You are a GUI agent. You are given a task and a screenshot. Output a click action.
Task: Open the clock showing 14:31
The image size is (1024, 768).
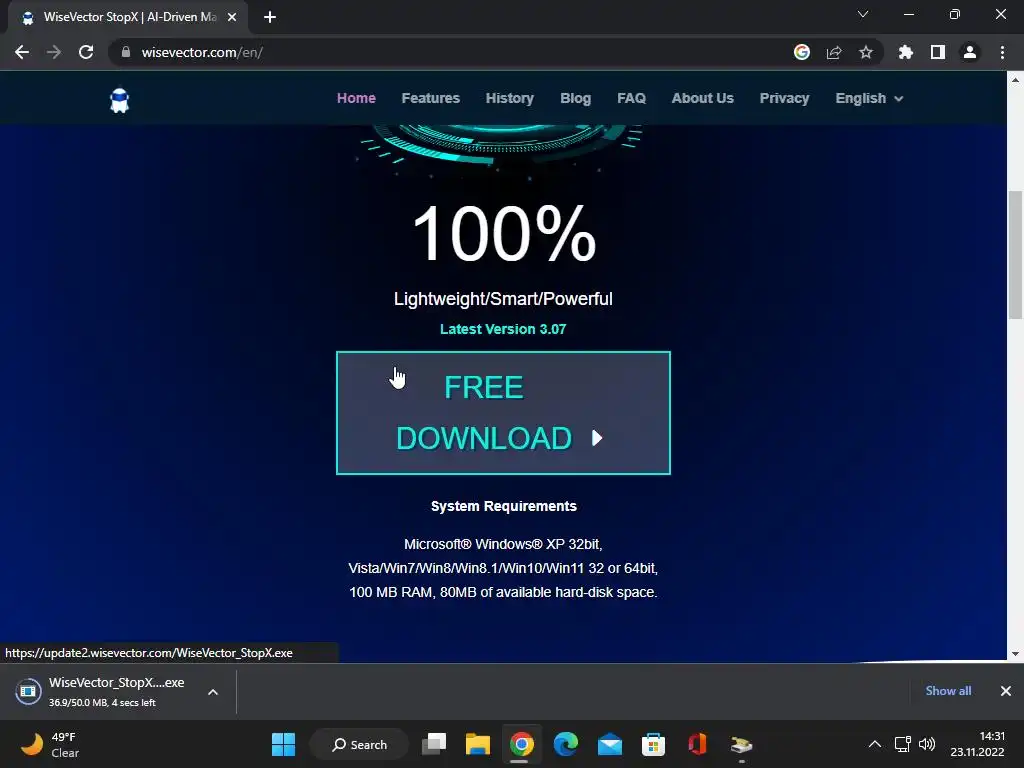[977, 744]
